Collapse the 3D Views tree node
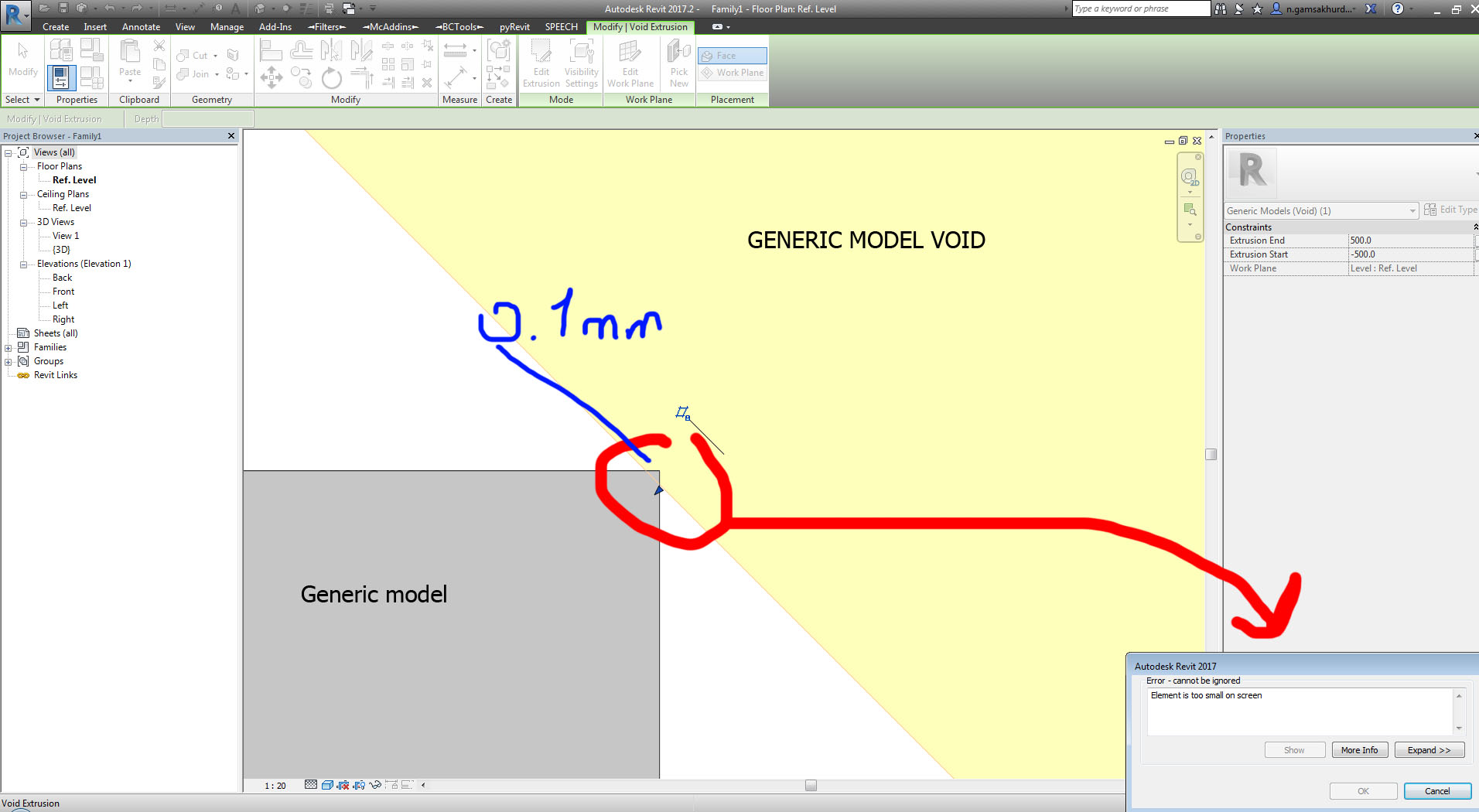 [23, 223]
